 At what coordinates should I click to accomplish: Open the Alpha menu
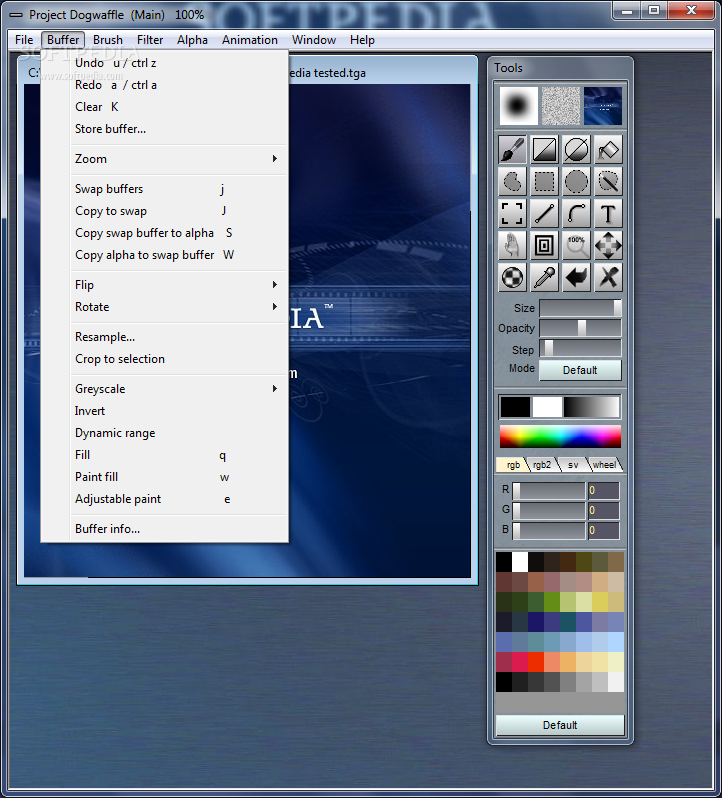(192, 40)
